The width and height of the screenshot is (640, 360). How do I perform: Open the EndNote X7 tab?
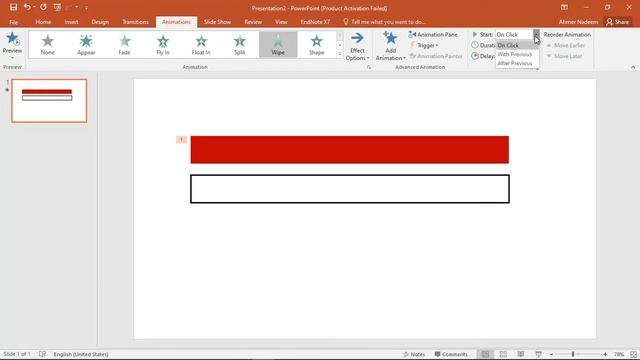point(315,22)
